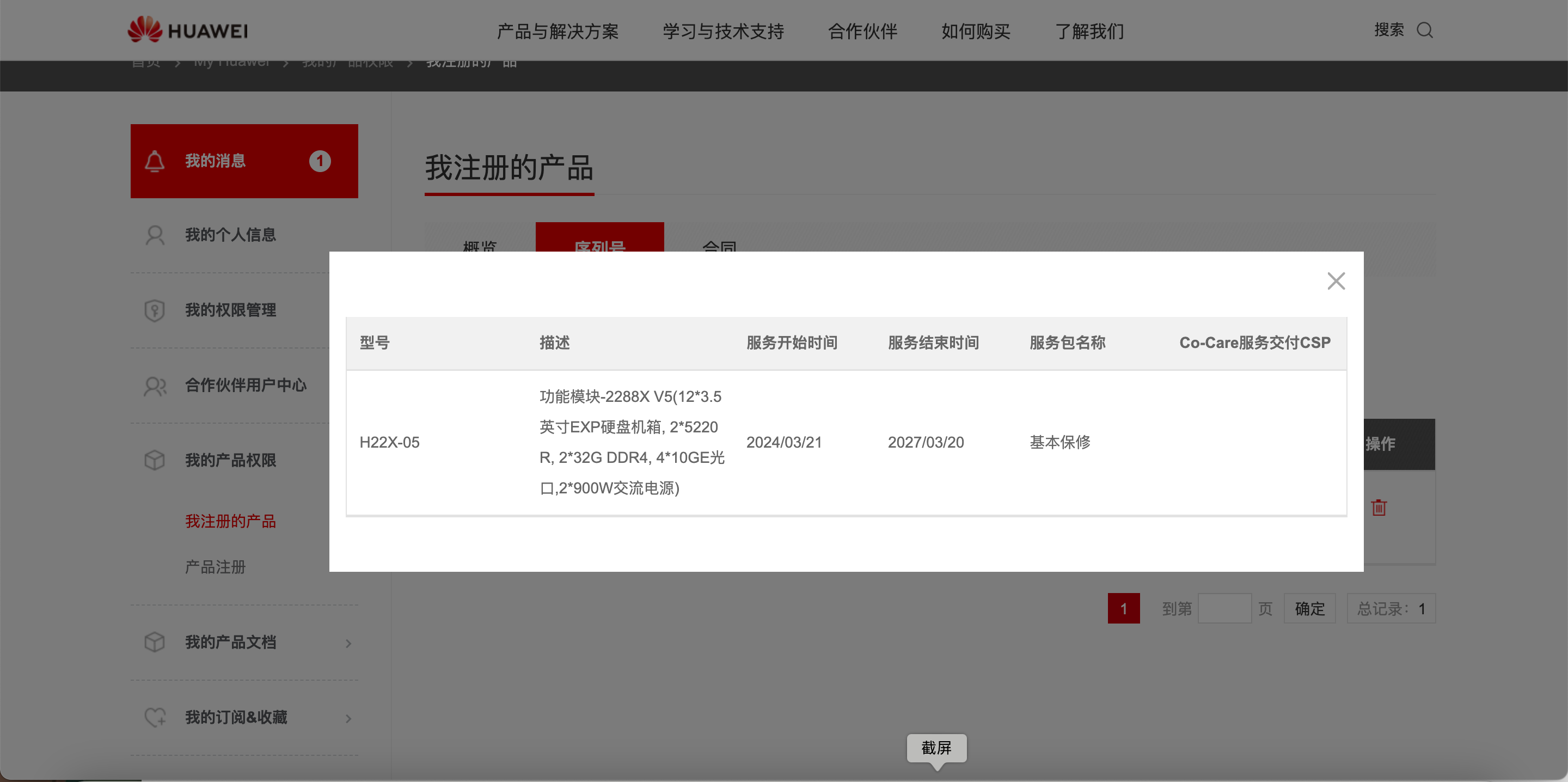Screen dimensions: 1568x782
Task: Click the H22X-05 model cell
Action: pyautogui.click(x=390, y=442)
